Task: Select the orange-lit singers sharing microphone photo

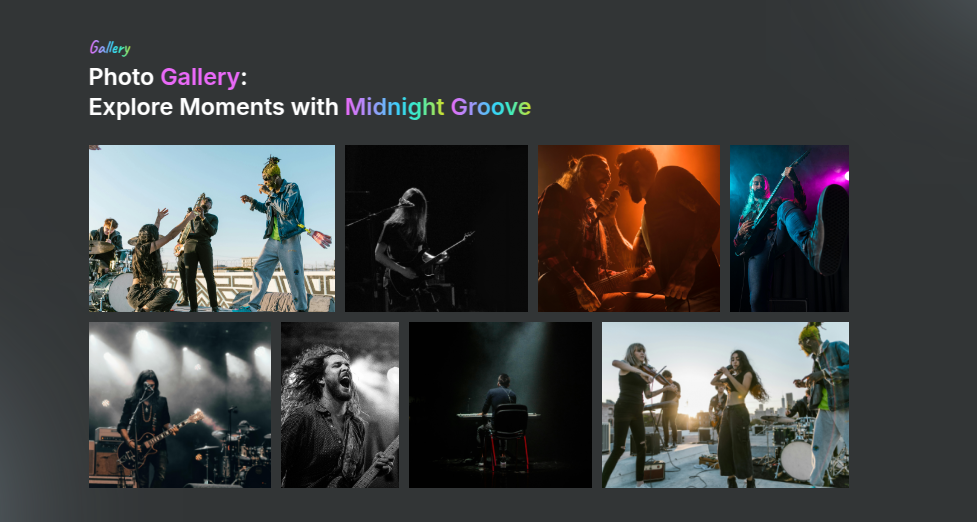Action: click(x=629, y=228)
